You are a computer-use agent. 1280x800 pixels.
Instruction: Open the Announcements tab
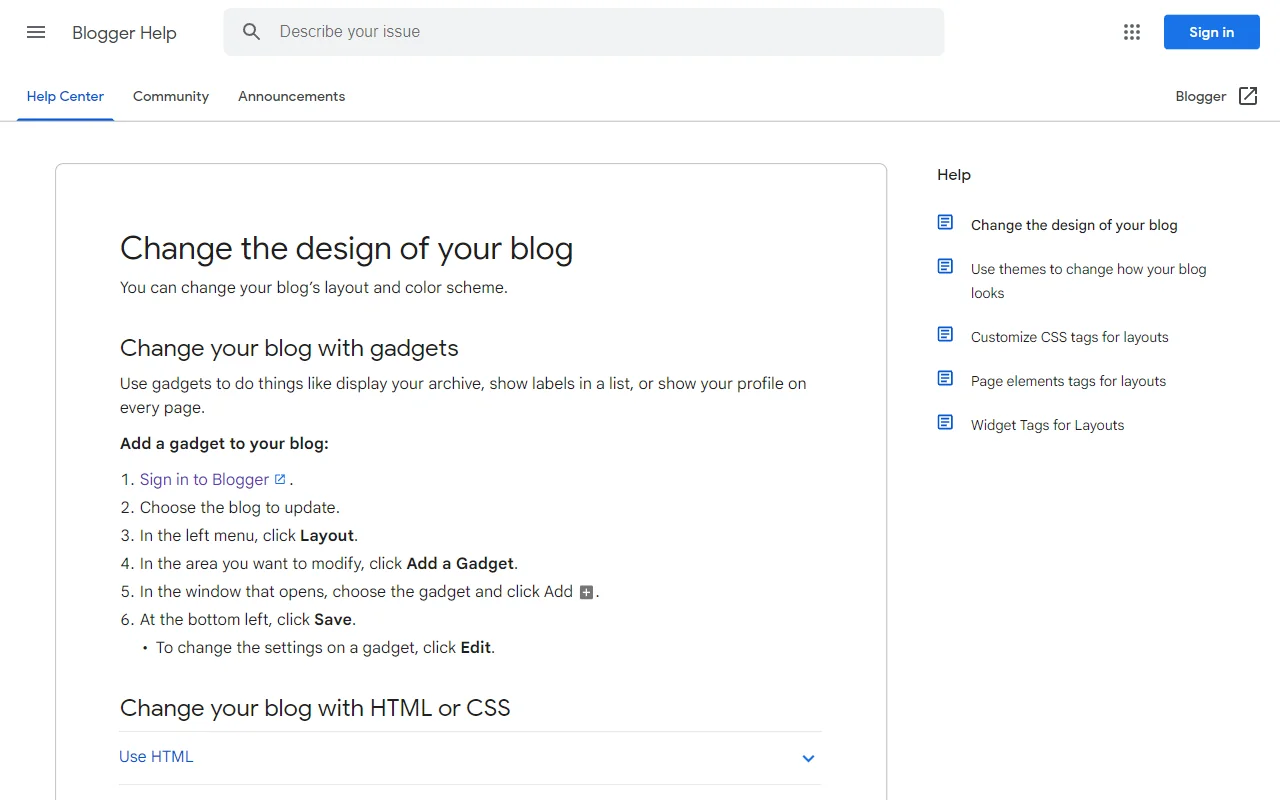point(291,97)
